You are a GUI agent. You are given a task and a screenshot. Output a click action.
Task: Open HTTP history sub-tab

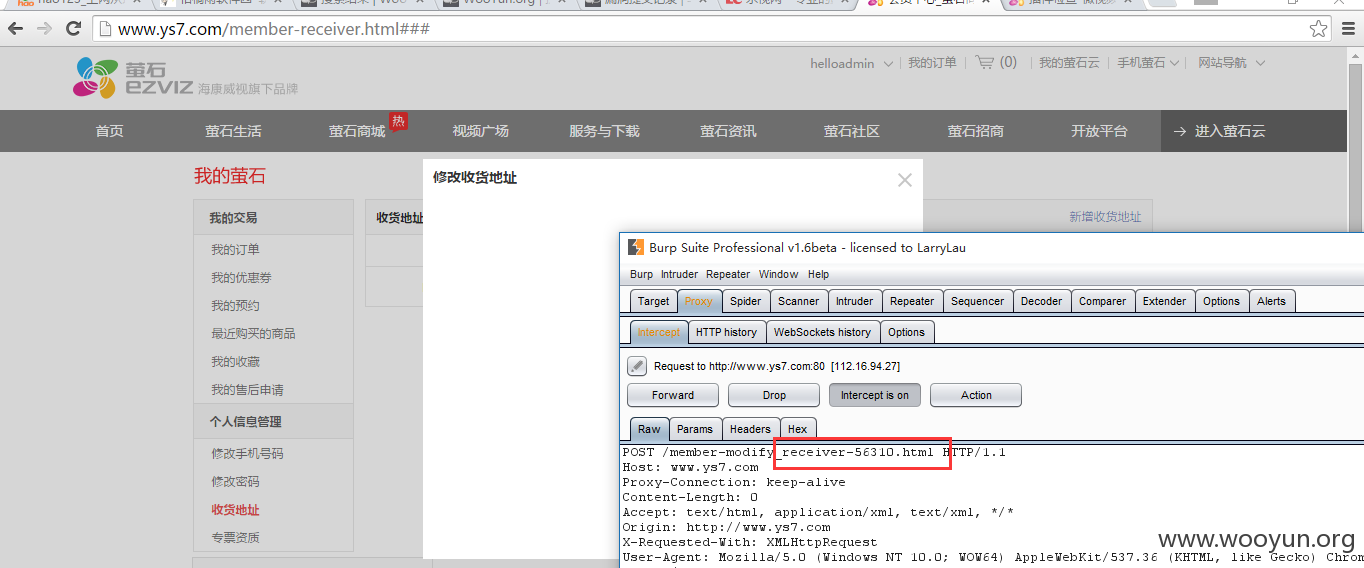click(x=726, y=332)
